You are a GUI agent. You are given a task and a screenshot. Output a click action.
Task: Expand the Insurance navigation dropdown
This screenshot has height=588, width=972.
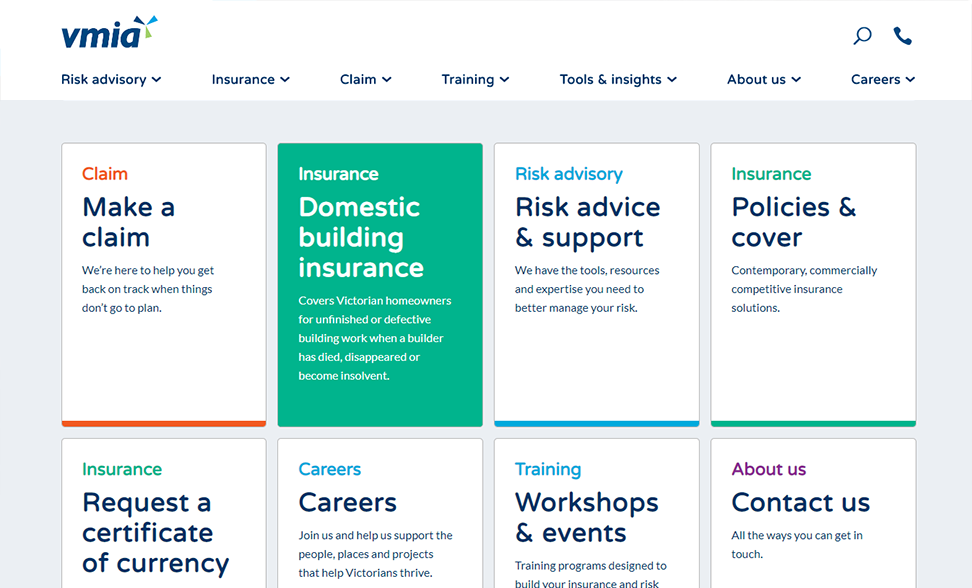[x=250, y=79]
